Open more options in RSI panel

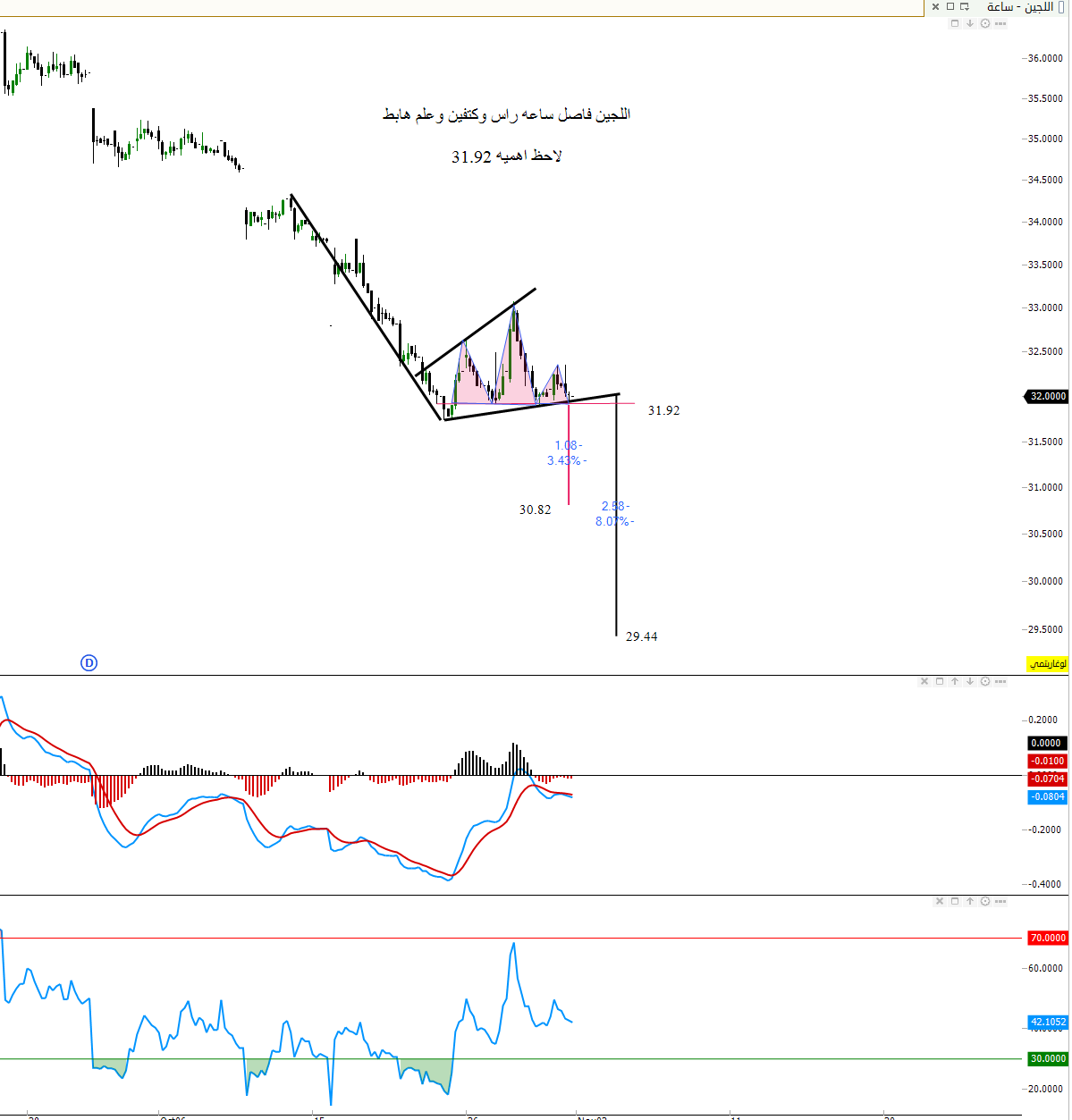(x=1000, y=901)
